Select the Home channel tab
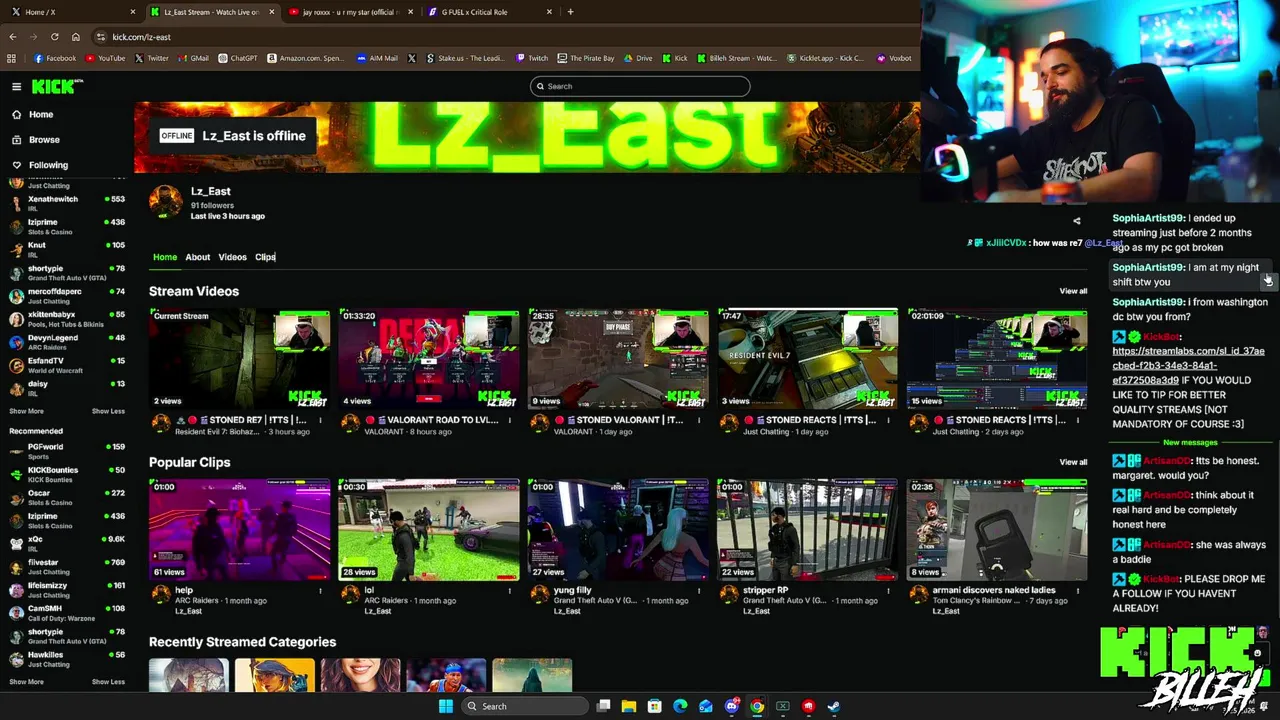The image size is (1280, 720). (x=164, y=257)
